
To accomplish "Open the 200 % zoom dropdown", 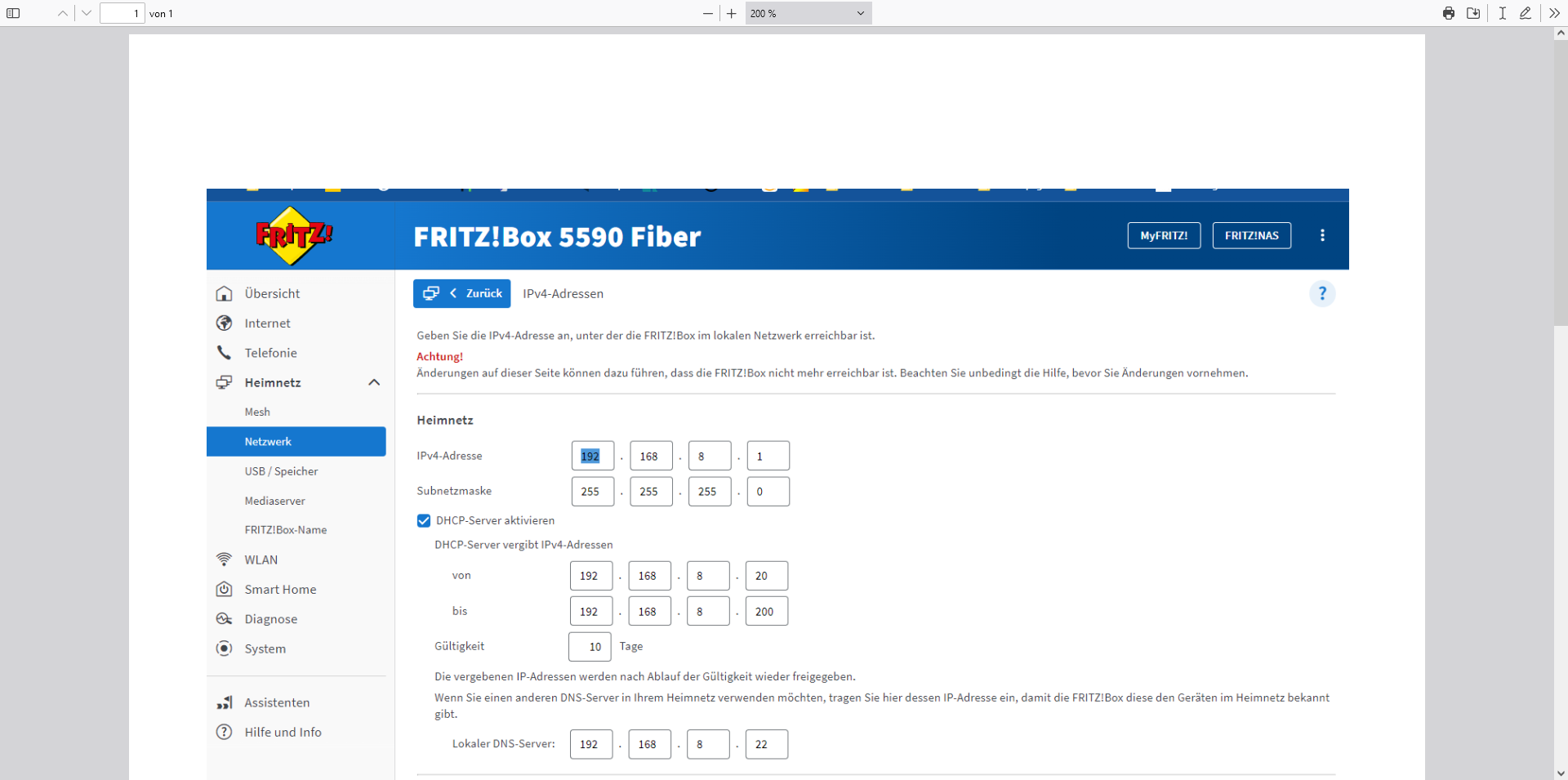I will click(808, 13).
